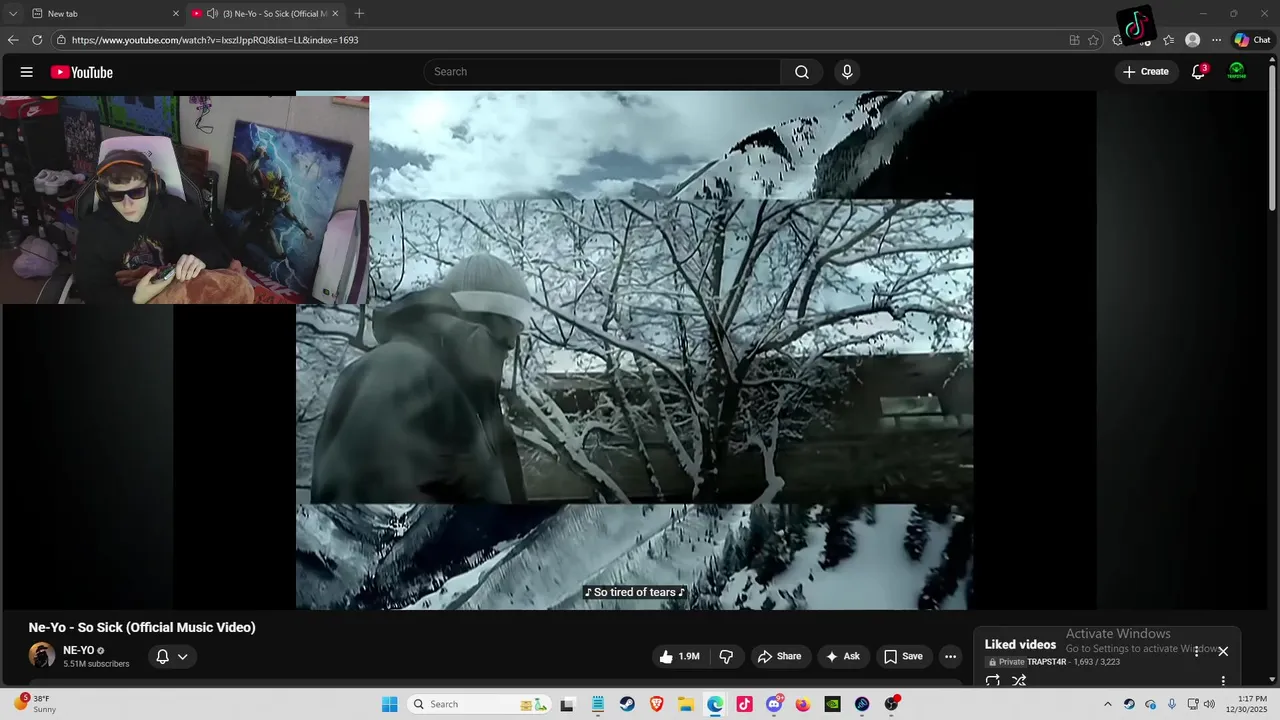This screenshot has width=1280, height=720.
Task: Launch Steam from the taskbar
Action: pos(627,704)
